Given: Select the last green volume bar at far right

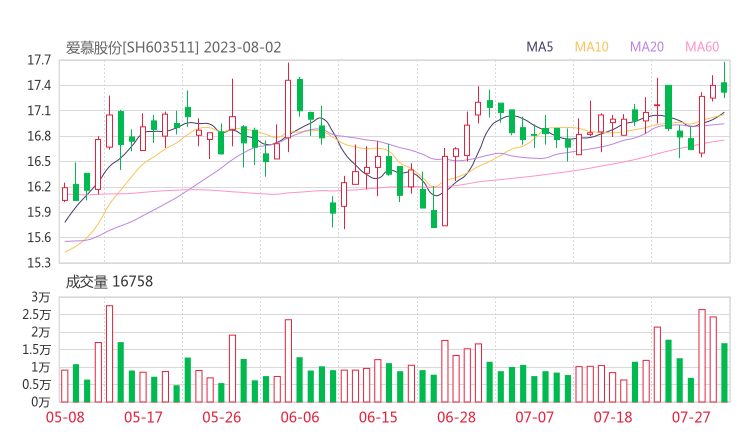Looking at the screenshot, I should pos(724,373).
